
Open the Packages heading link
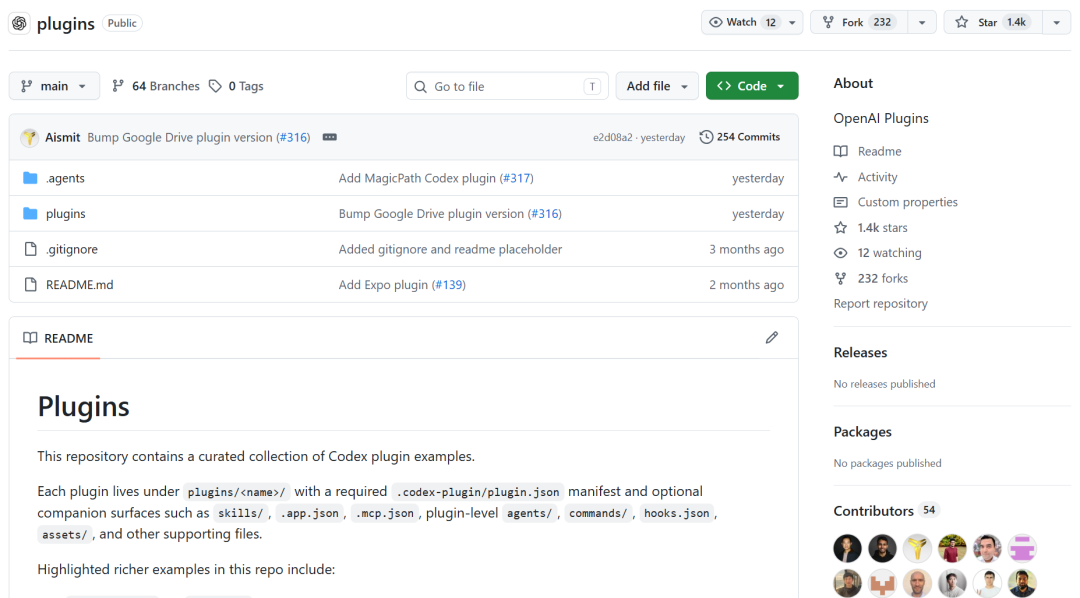[862, 432]
